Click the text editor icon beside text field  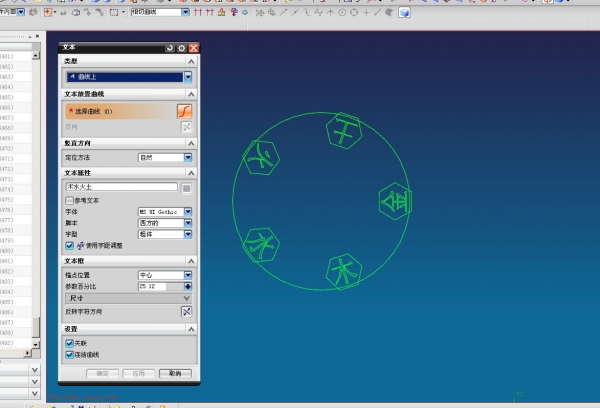pos(186,188)
